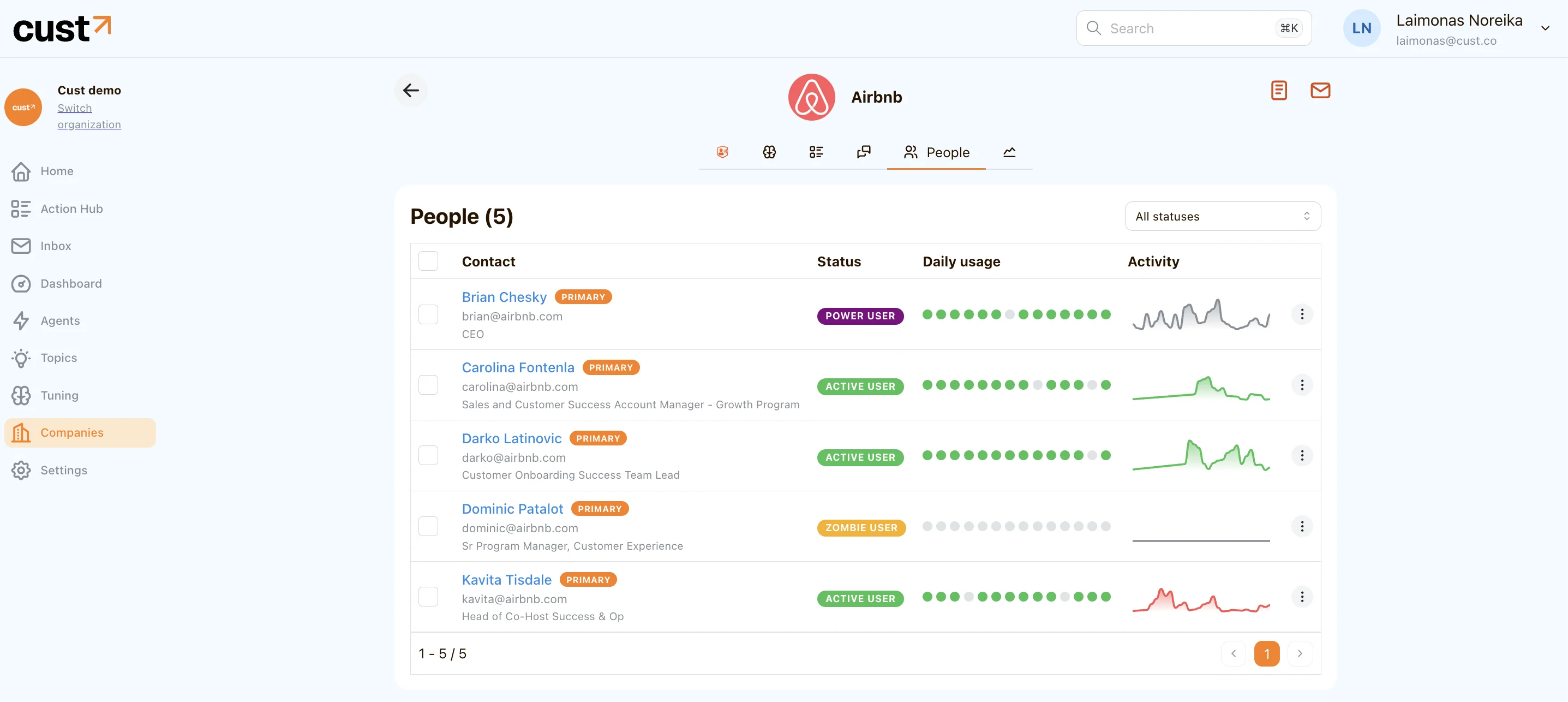The image size is (1568, 702).
Task: Expand the user account menu chevron
Action: tap(1544, 28)
